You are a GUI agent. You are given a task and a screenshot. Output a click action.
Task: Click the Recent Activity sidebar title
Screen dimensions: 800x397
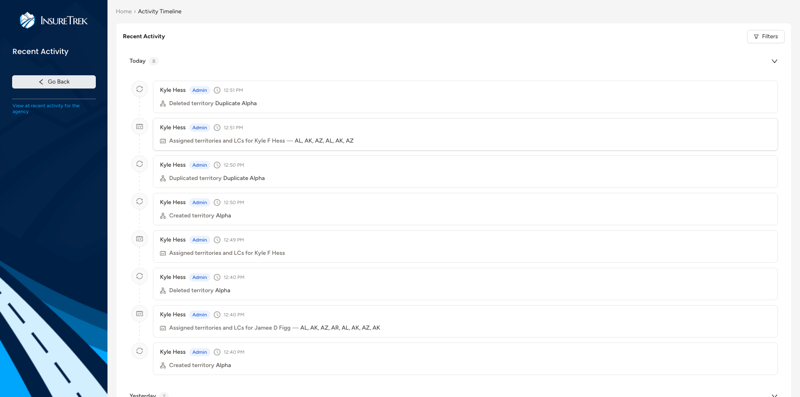tap(40, 51)
